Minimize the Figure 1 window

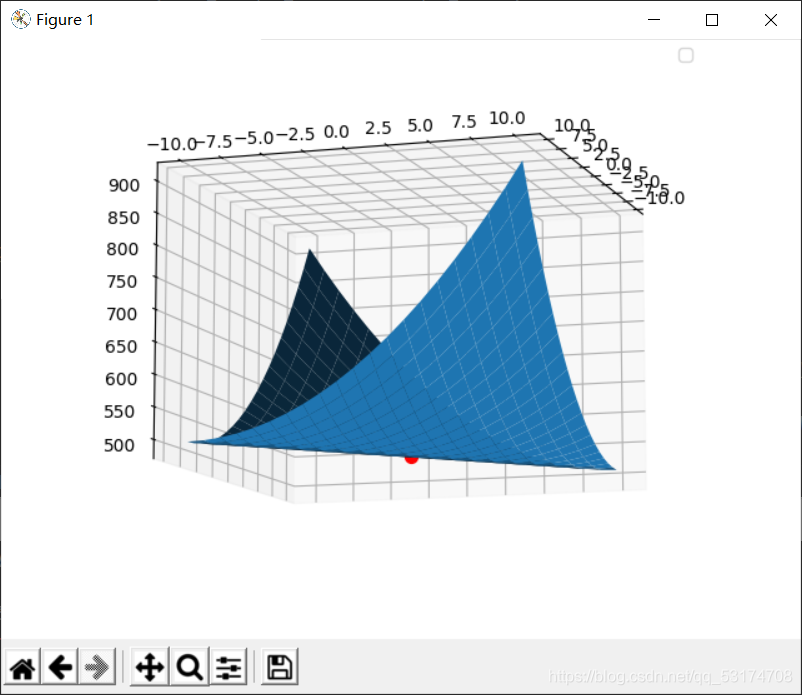pyautogui.click(x=654, y=19)
